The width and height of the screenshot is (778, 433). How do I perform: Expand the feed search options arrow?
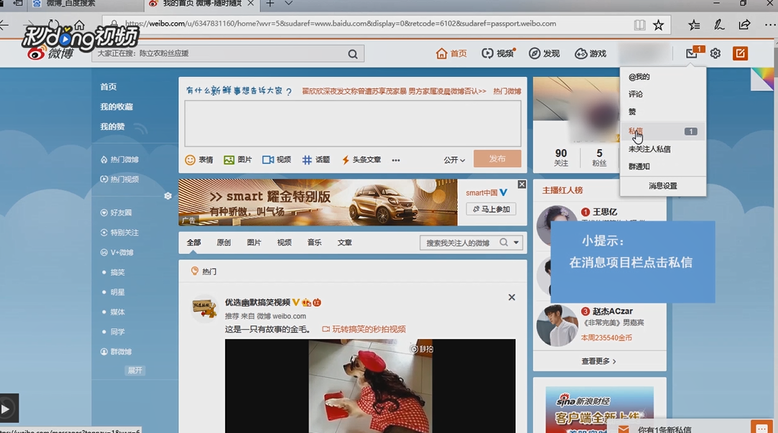(x=517, y=243)
